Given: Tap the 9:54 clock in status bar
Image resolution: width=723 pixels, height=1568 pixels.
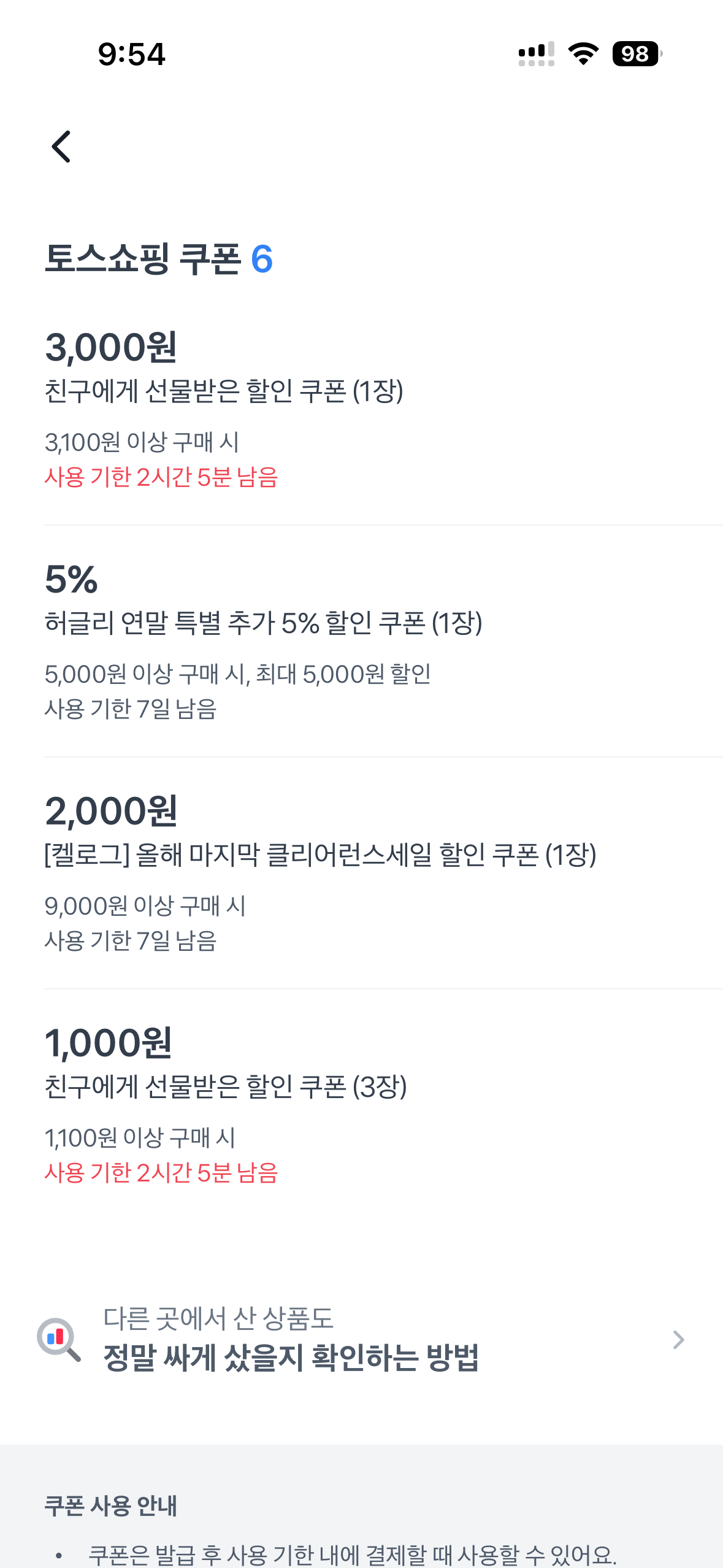Looking at the screenshot, I should pos(131,54).
